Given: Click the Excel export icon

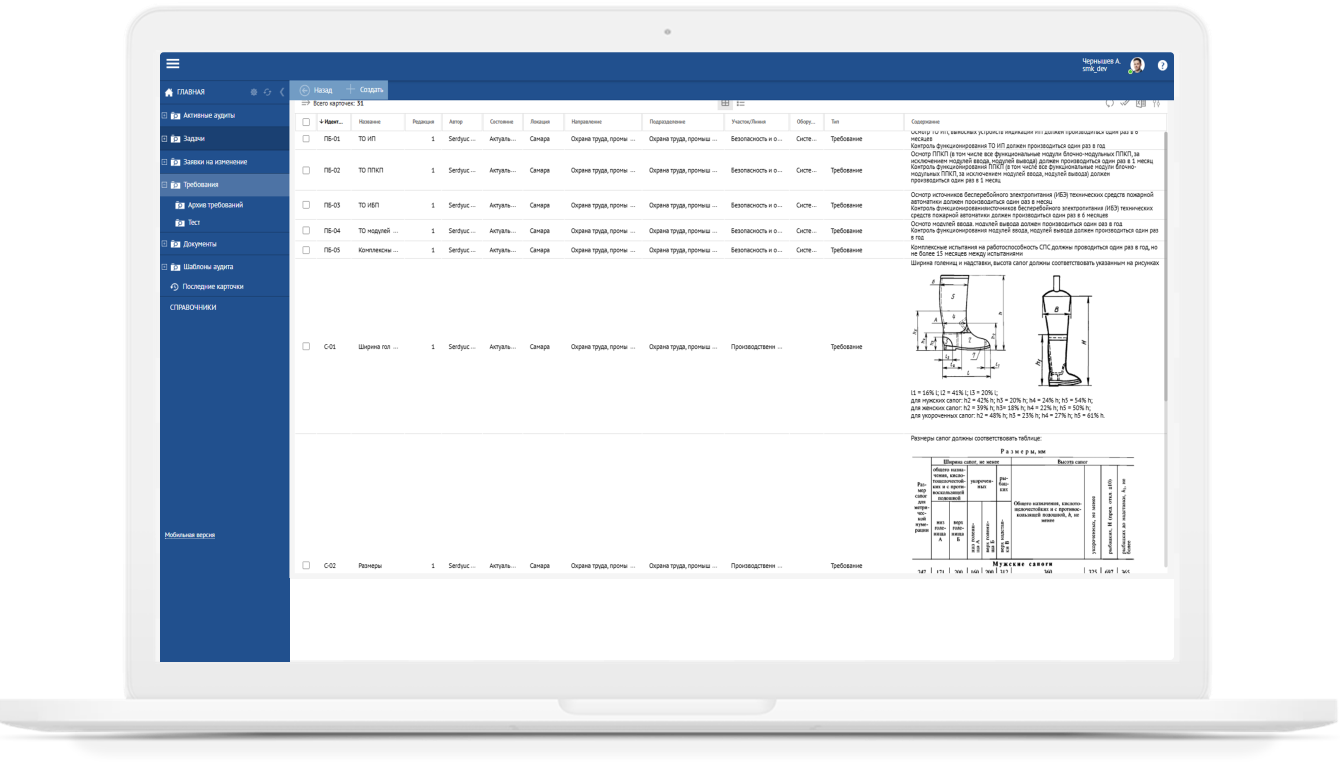Looking at the screenshot, I should click(1141, 102).
